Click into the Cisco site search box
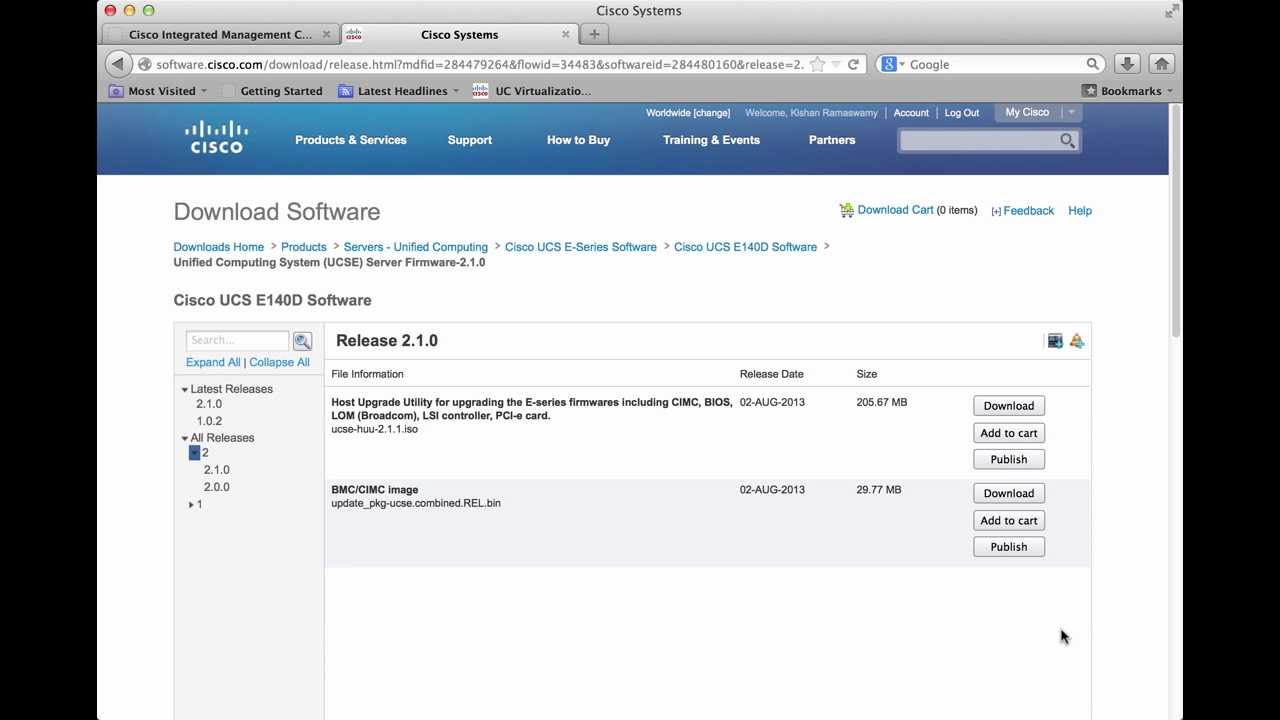 click(978, 141)
